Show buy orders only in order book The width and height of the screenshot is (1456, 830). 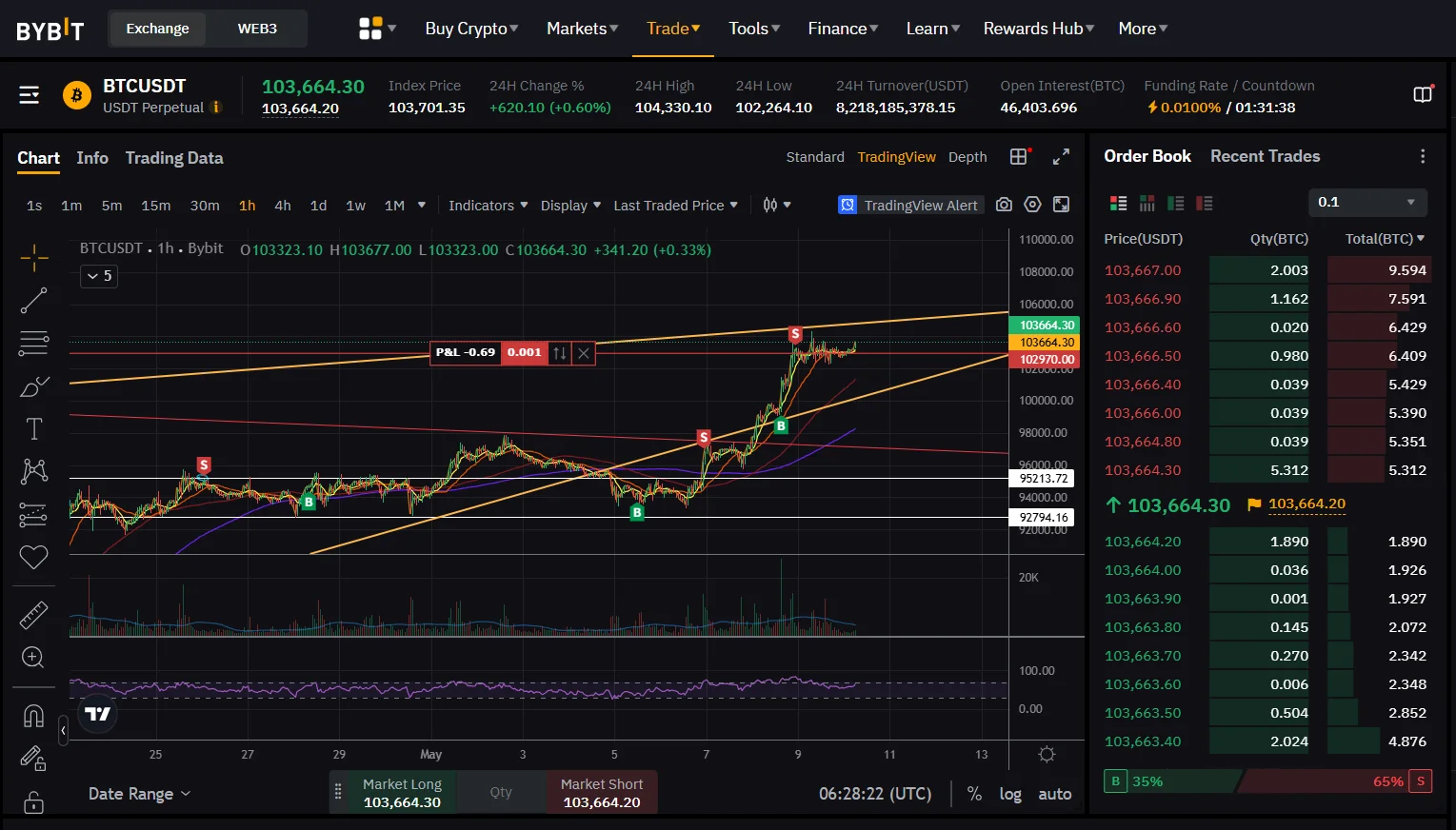point(1176,203)
